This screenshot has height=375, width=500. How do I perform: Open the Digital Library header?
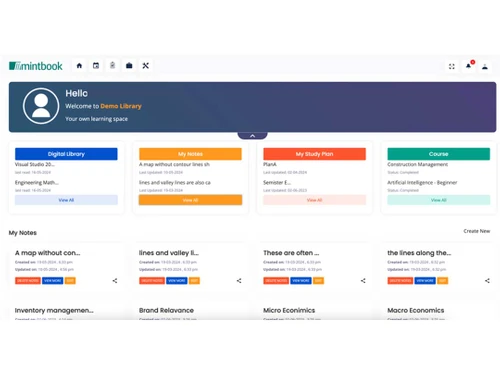tap(66, 154)
